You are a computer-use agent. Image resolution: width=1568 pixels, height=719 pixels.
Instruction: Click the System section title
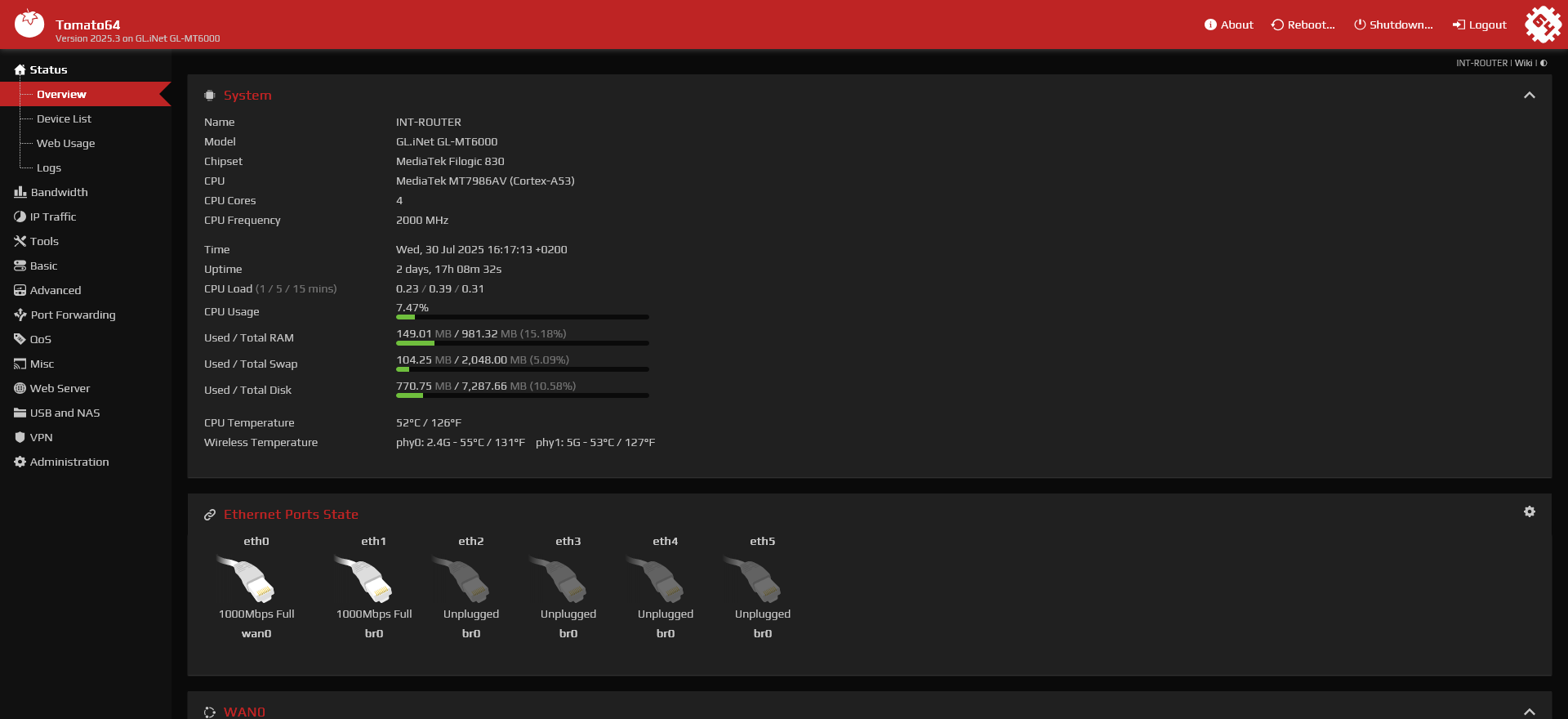pos(247,96)
